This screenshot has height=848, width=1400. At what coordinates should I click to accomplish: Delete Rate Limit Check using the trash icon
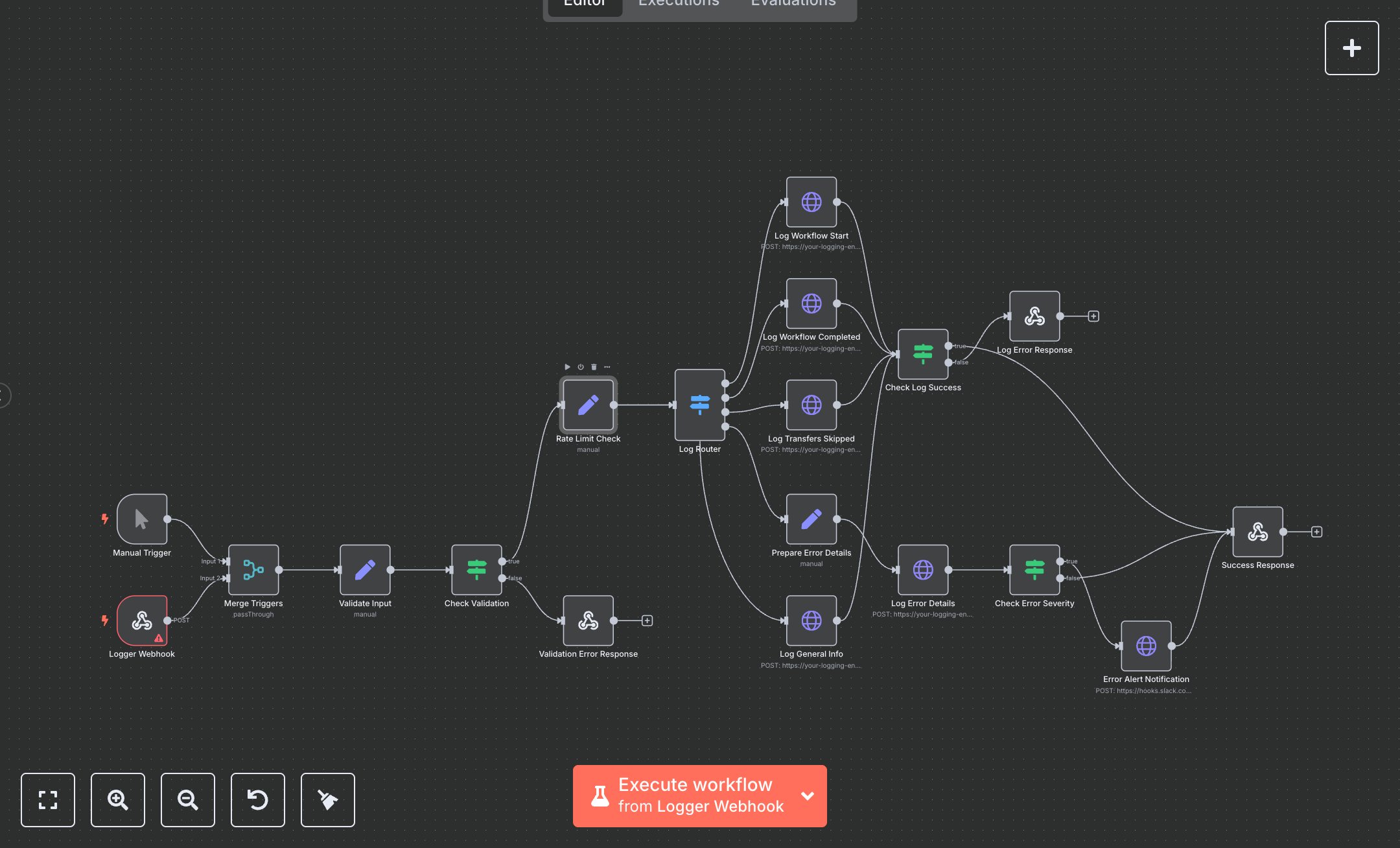point(593,366)
